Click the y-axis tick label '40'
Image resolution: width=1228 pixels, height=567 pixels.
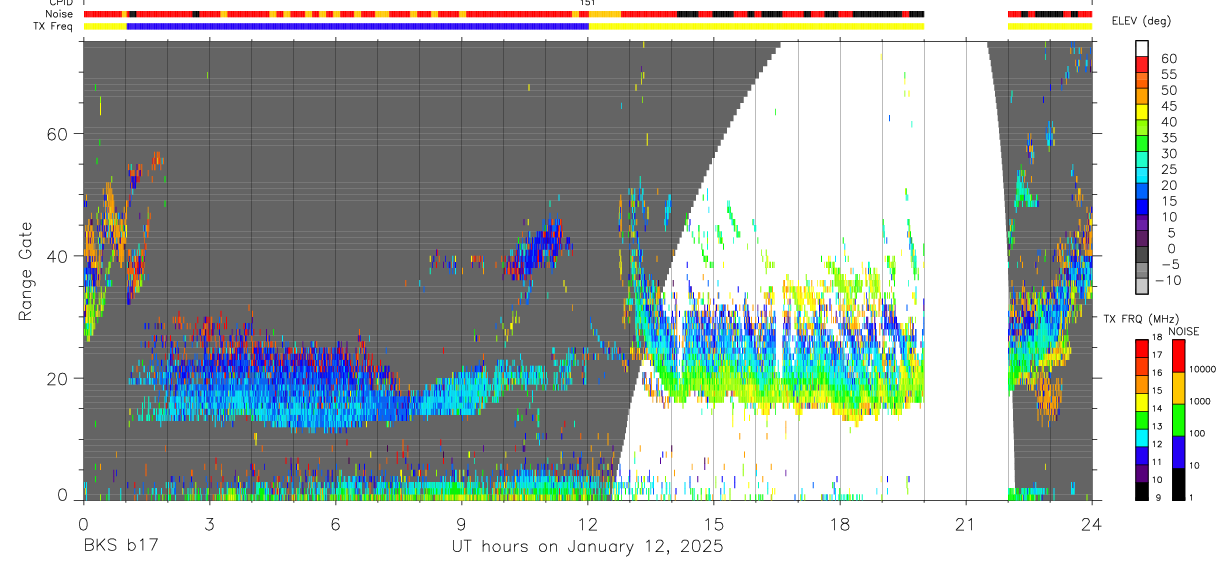tap(56, 256)
